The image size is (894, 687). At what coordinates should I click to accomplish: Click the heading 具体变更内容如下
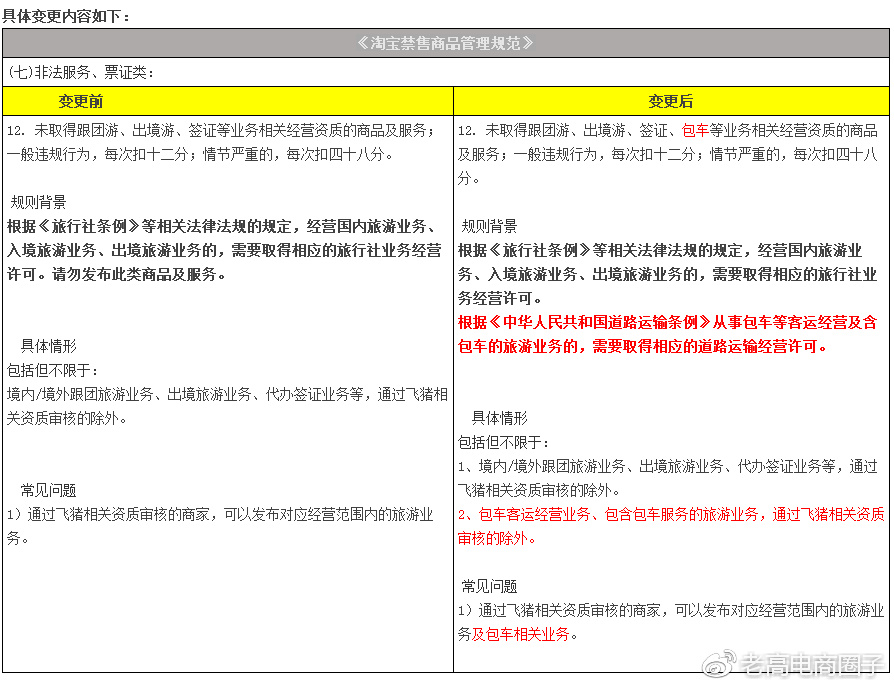point(66,16)
